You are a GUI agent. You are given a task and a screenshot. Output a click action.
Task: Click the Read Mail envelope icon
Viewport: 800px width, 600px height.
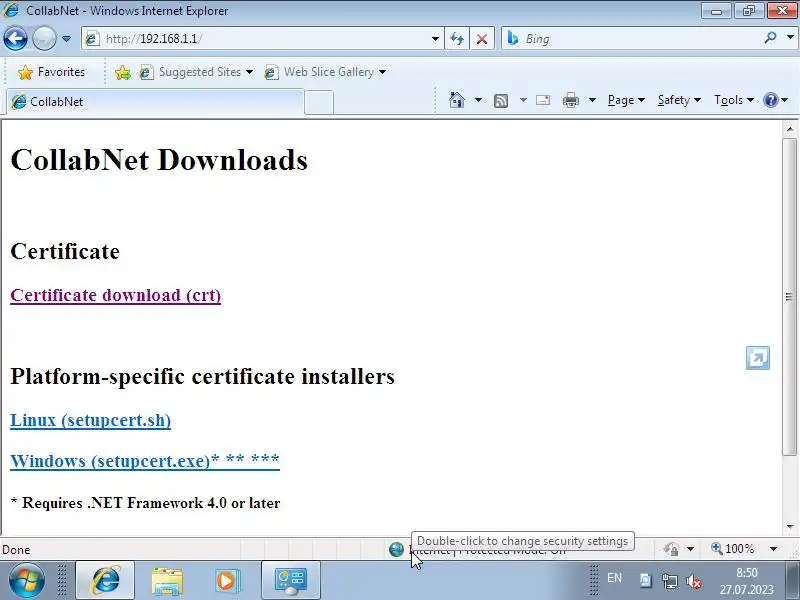coord(543,100)
